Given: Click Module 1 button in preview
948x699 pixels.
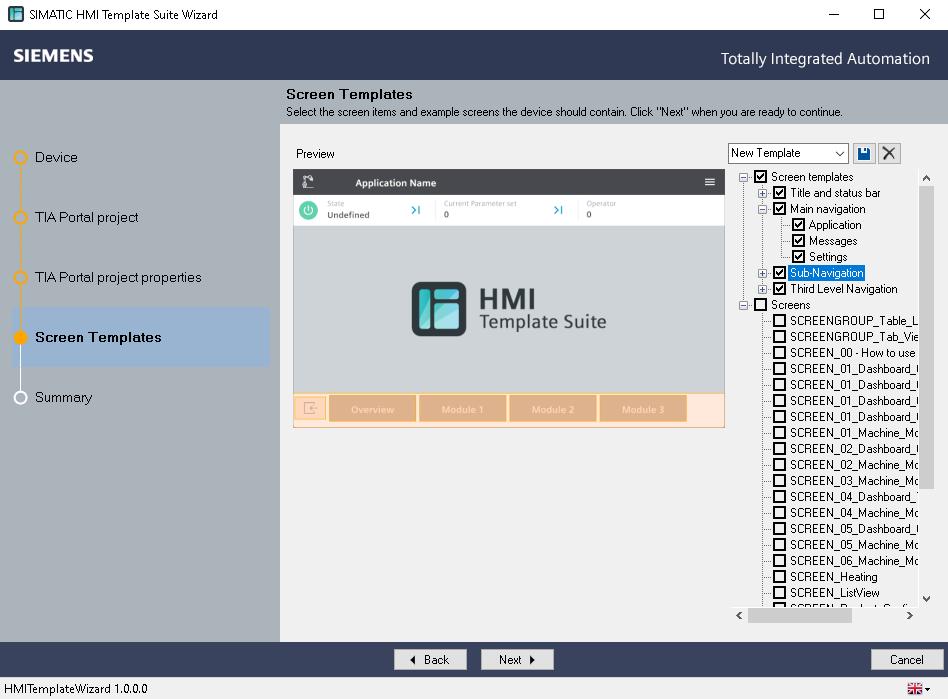Looking at the screenshot, I should (x=463, y=409).
